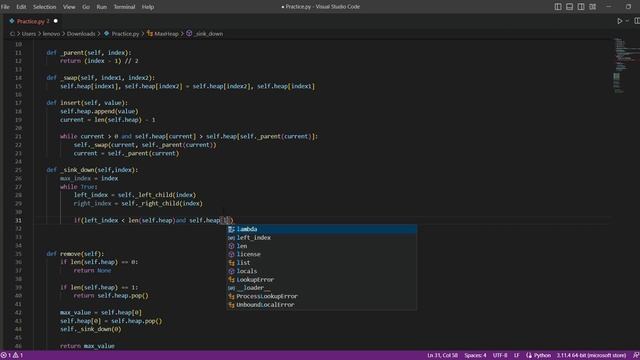Click the class icon beside LookupError
Image resolution: width=640 pixels, height=360 pixels.
(x=231, y=280)
